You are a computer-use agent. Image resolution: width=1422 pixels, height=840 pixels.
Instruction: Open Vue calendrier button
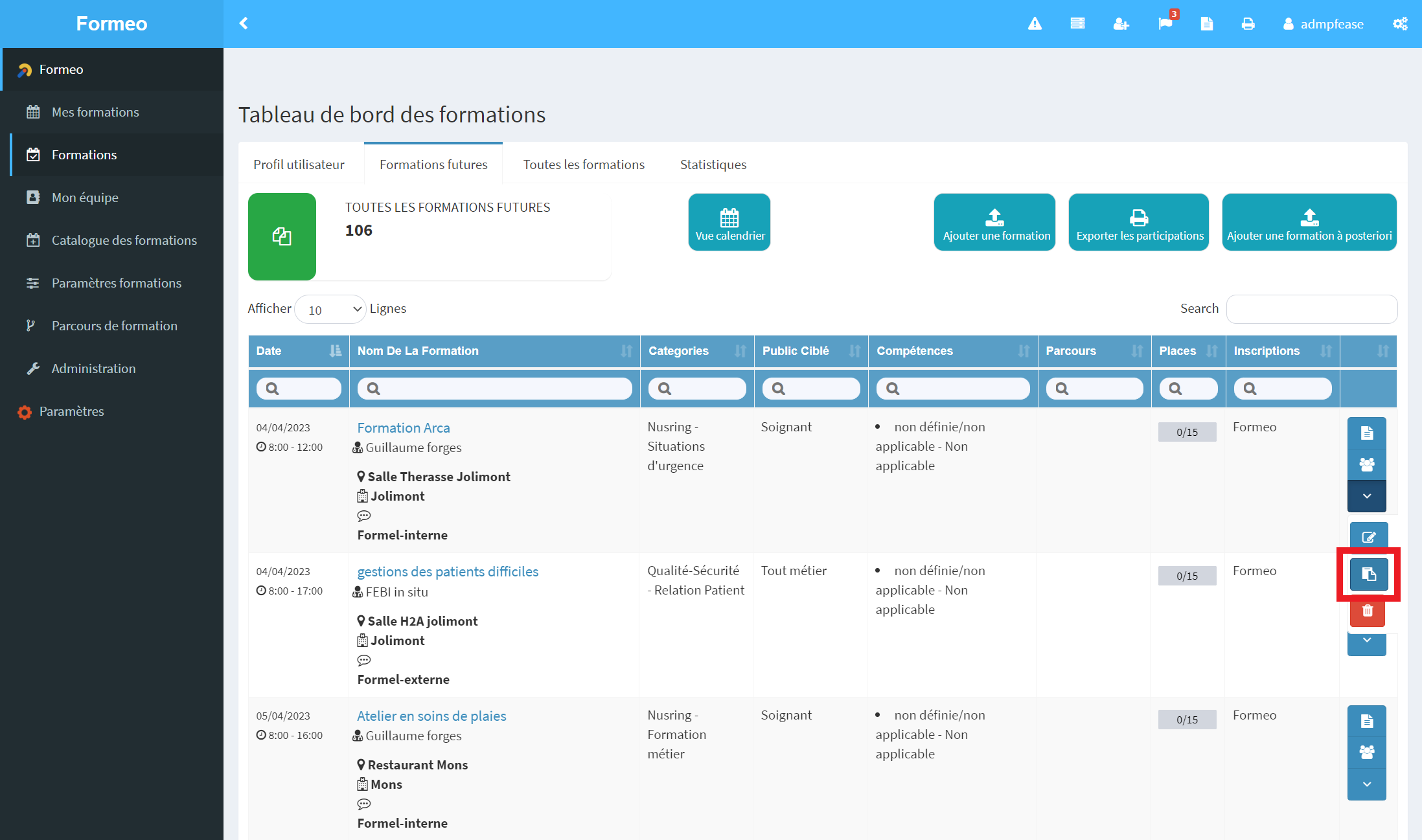729,222
